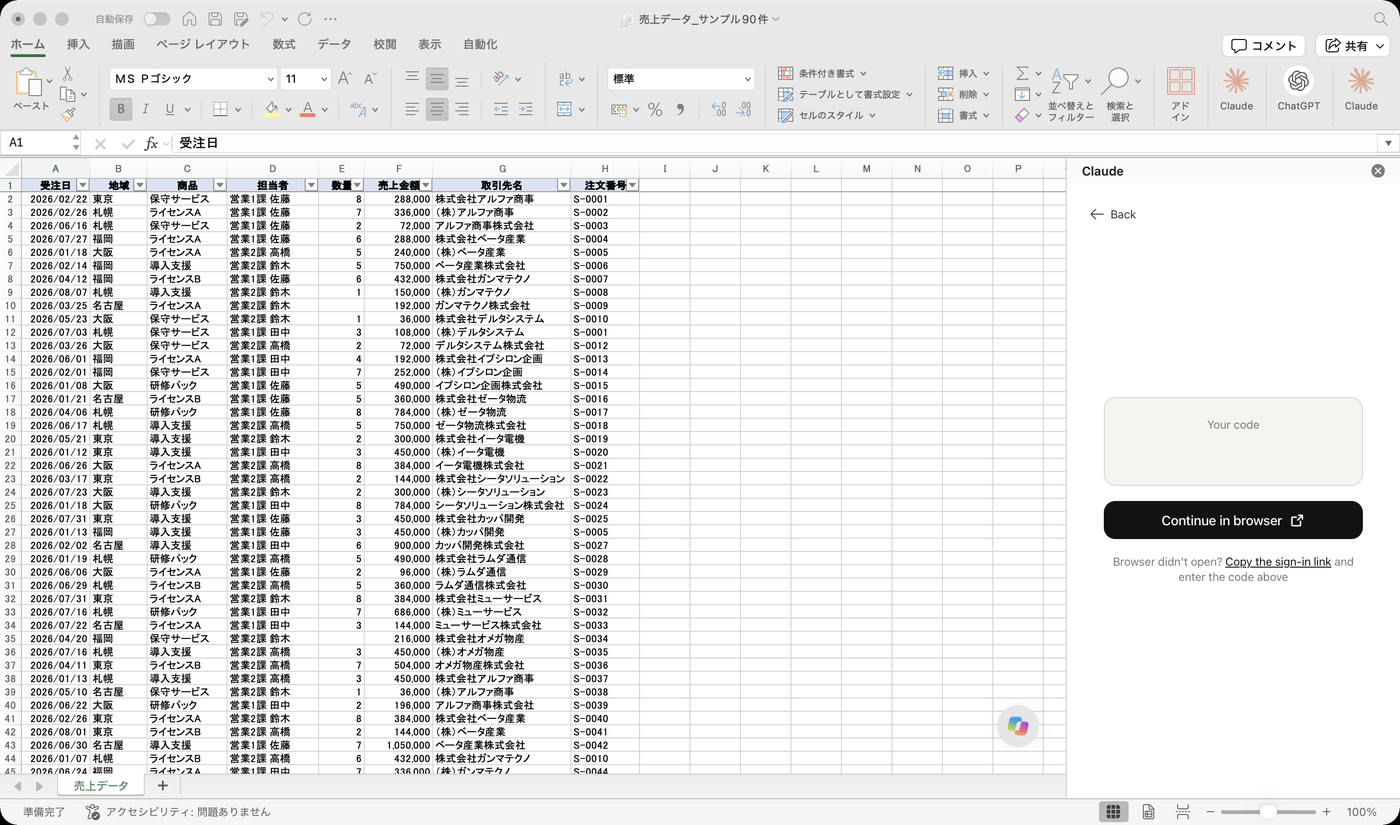Image resolution: width=1400 pixels, height=825 pixels.
Task: Add a new sheet with plus icon
Action: [163, 786]
